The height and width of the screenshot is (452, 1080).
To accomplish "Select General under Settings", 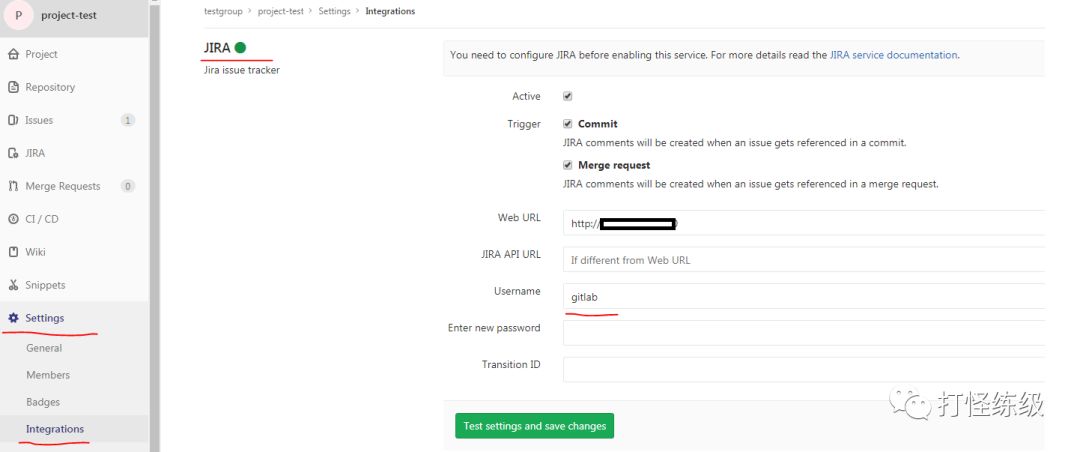I will (x=44, y=348).
